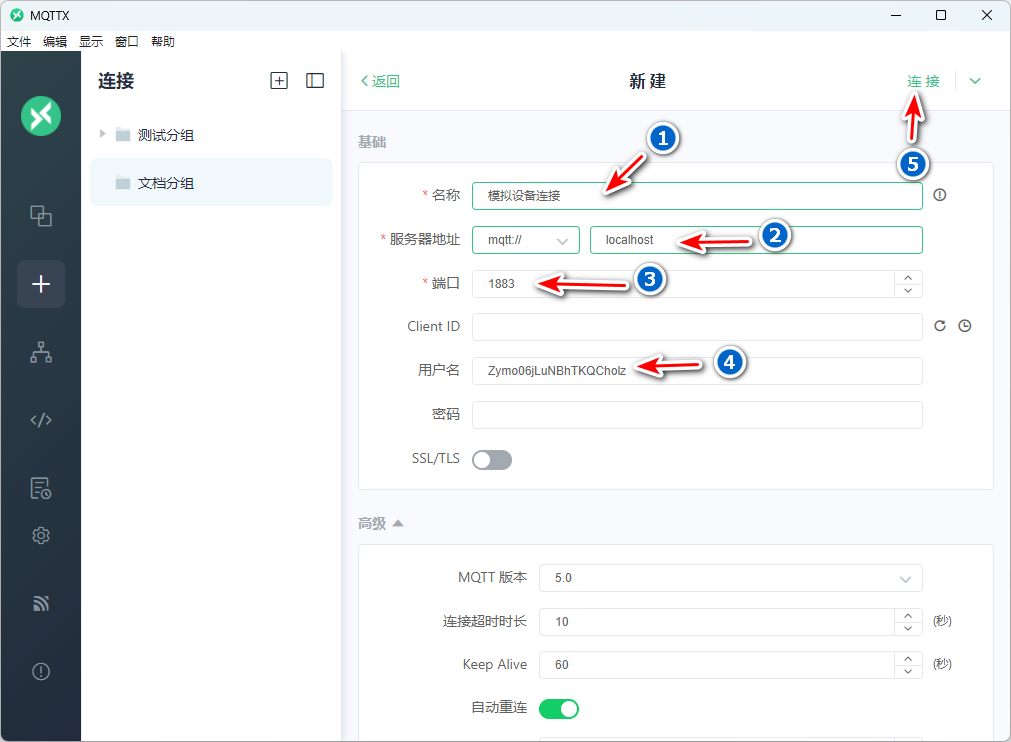Open the 文件 menu
The image size is (1011, 742).
point(19,42)
